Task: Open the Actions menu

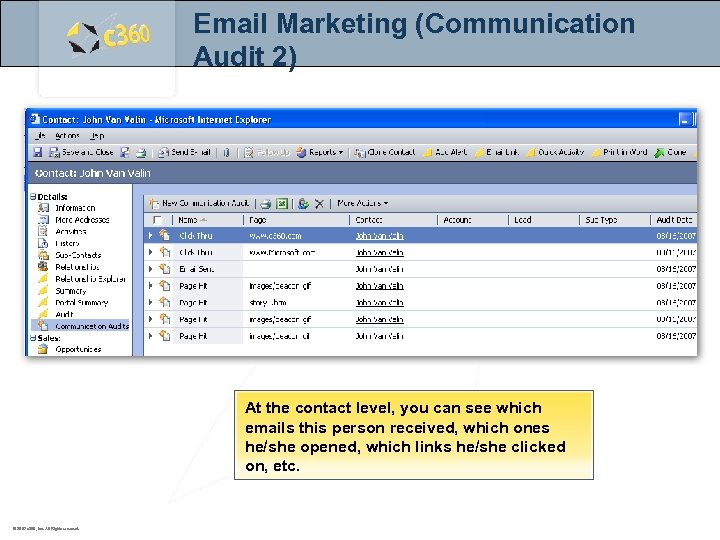Action: tap(67, 136)
